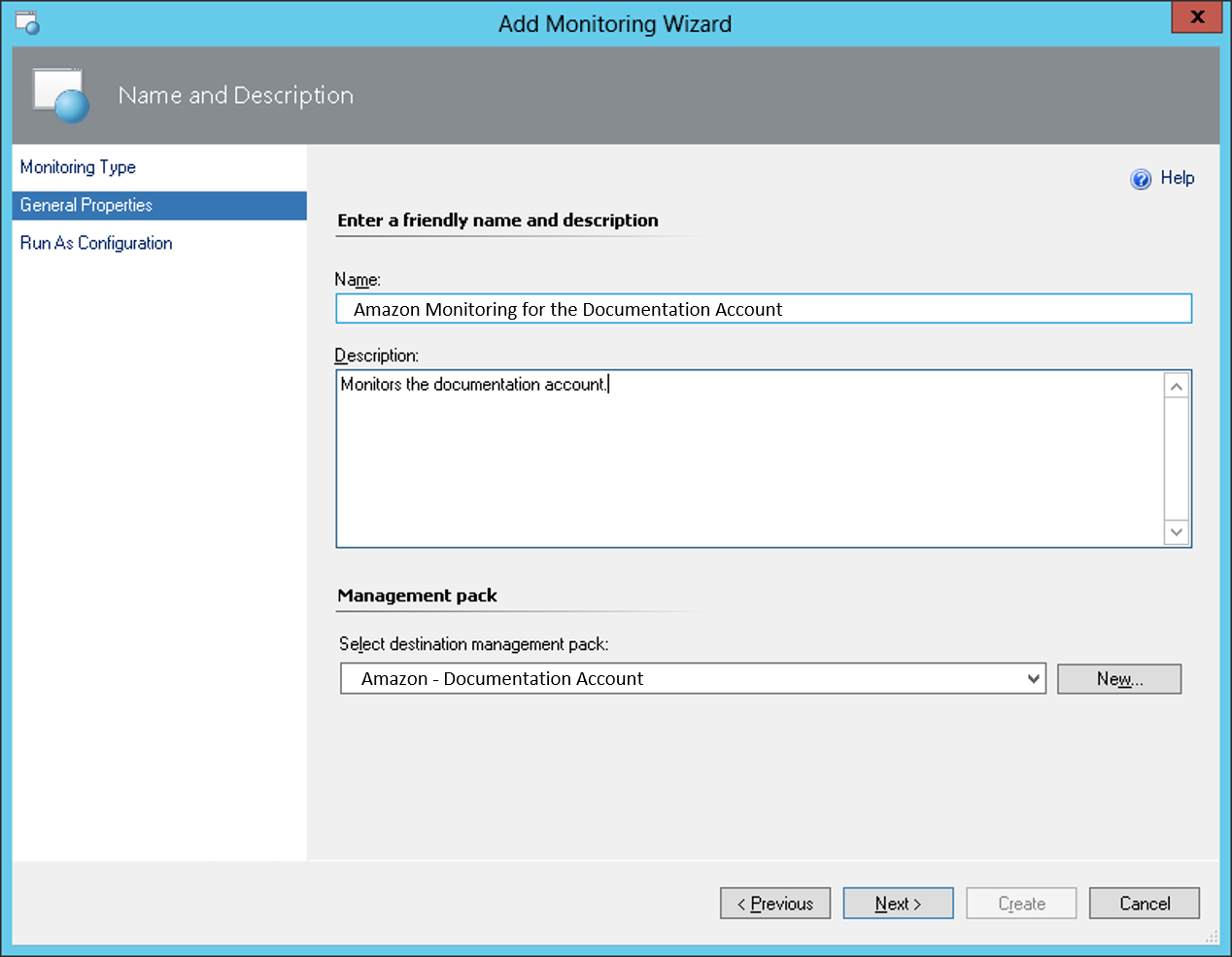1232x957 pixels.
Task: Click the Name and Description header icon
Action: coord(60,95)
